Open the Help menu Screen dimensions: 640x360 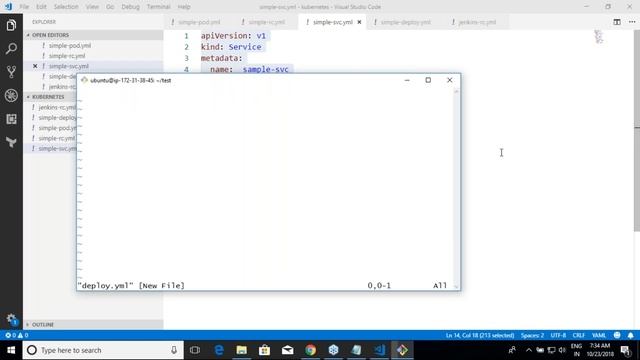click(184, 7)
